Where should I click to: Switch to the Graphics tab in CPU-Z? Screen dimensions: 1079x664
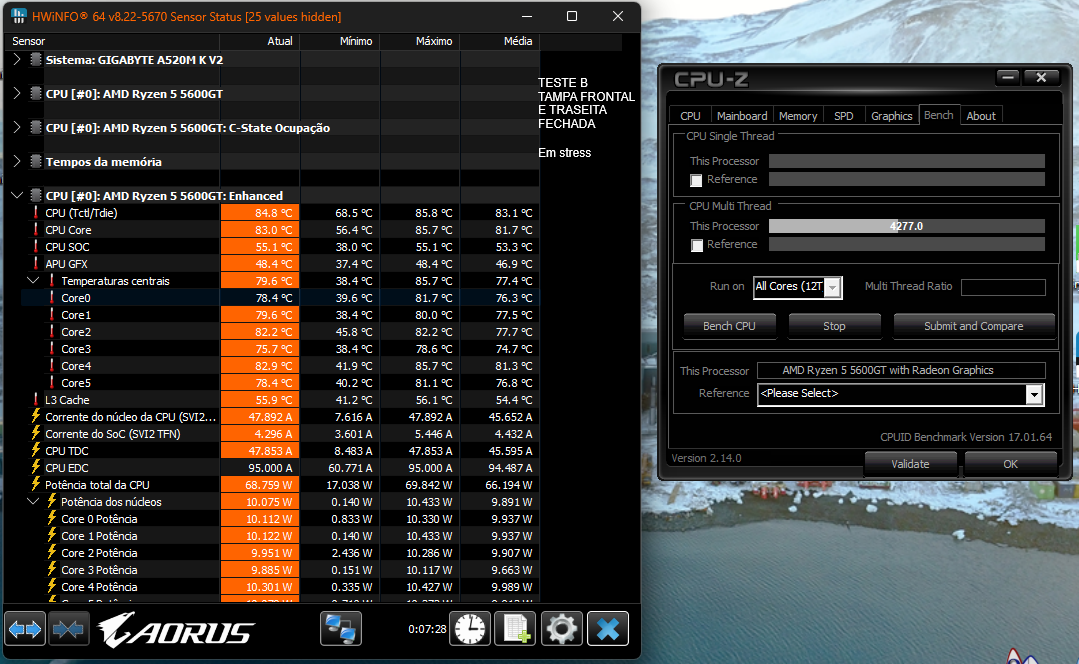click(x=891, y=116)
